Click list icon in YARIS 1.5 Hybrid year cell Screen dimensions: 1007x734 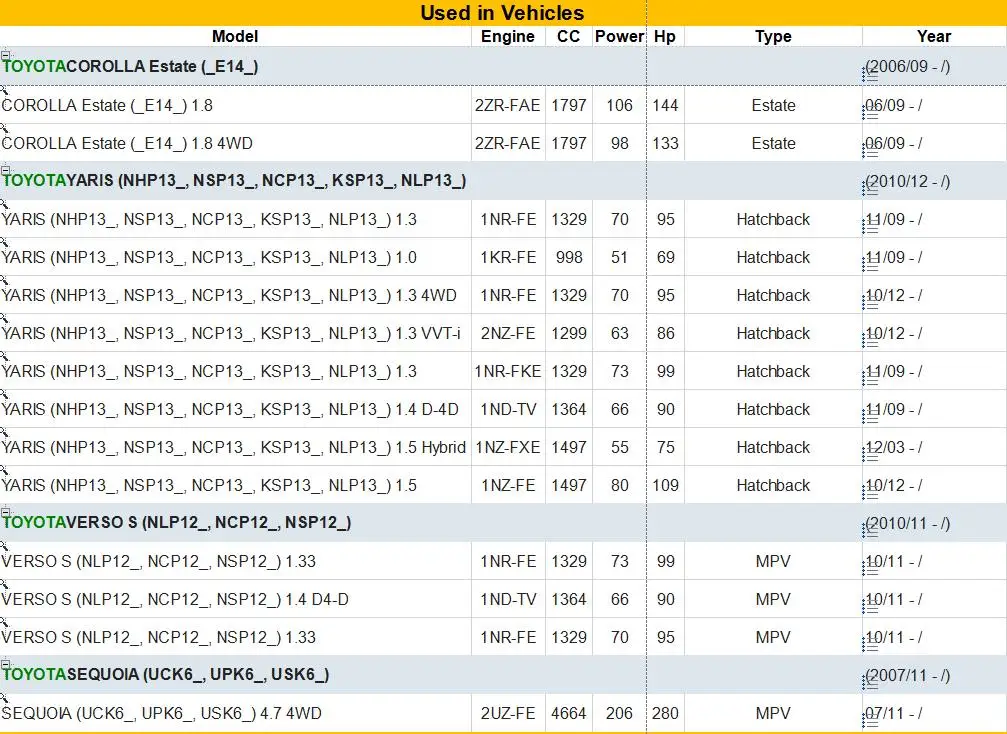[x=870, y=456]
